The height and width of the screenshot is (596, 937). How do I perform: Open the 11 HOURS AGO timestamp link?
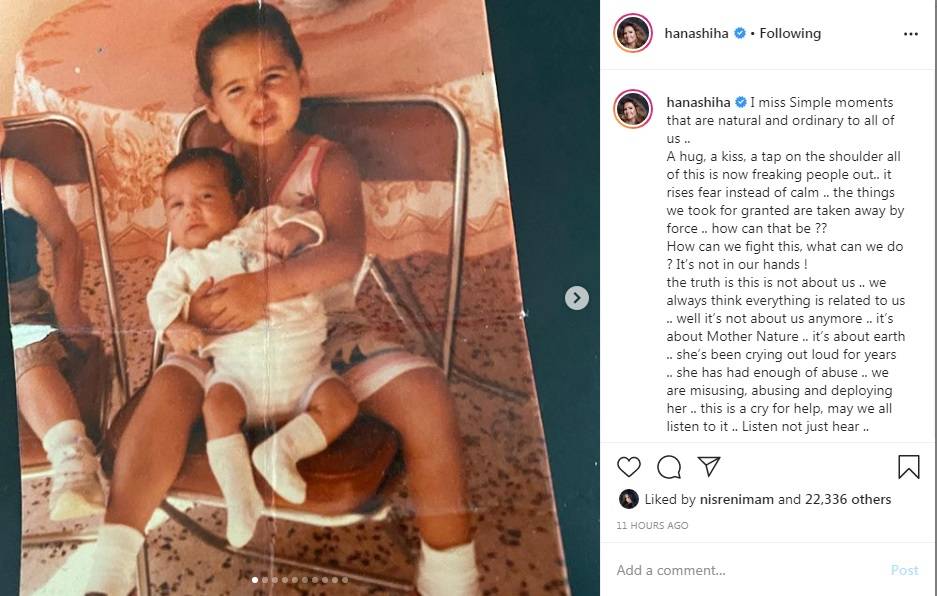click(x=652, y=525)
